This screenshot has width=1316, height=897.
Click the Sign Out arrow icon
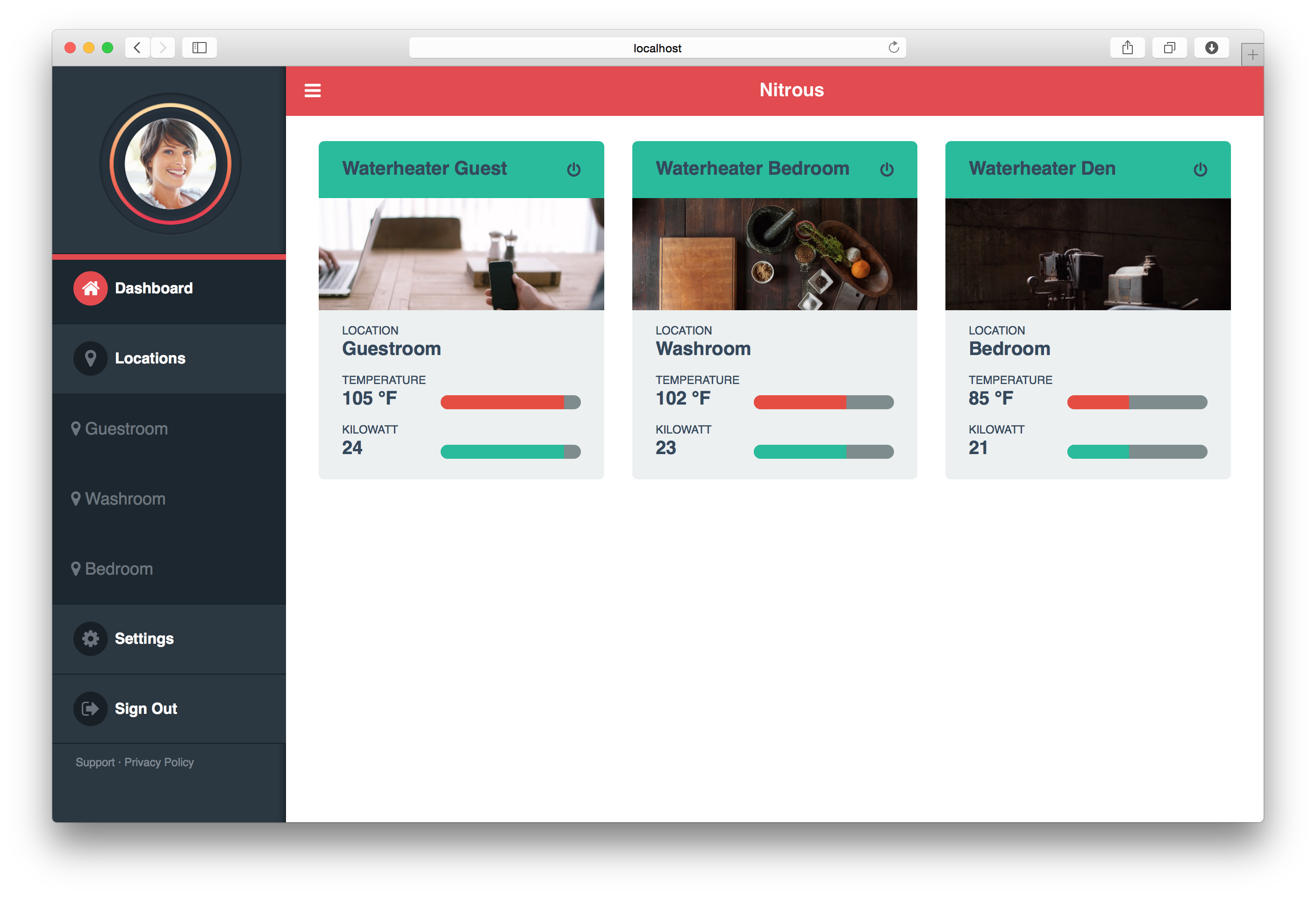(91, 709)
